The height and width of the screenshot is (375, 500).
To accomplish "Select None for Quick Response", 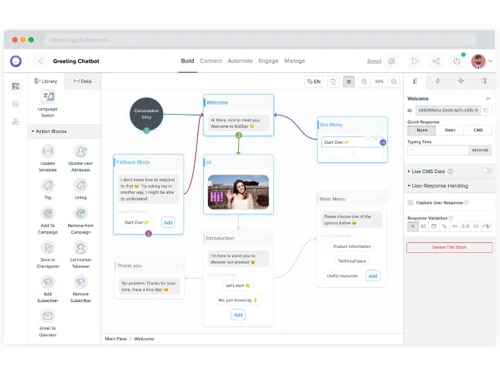I will (x=422, y=130).
